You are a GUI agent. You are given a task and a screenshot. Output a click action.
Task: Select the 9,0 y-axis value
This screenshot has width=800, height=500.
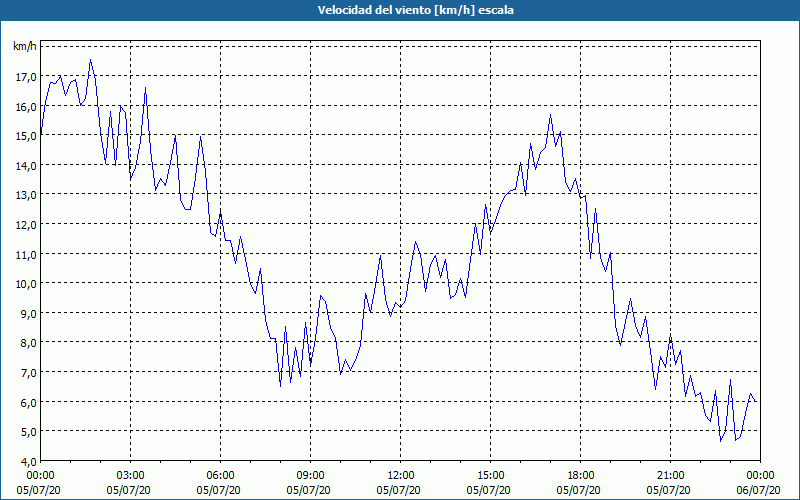coord(28,313)
